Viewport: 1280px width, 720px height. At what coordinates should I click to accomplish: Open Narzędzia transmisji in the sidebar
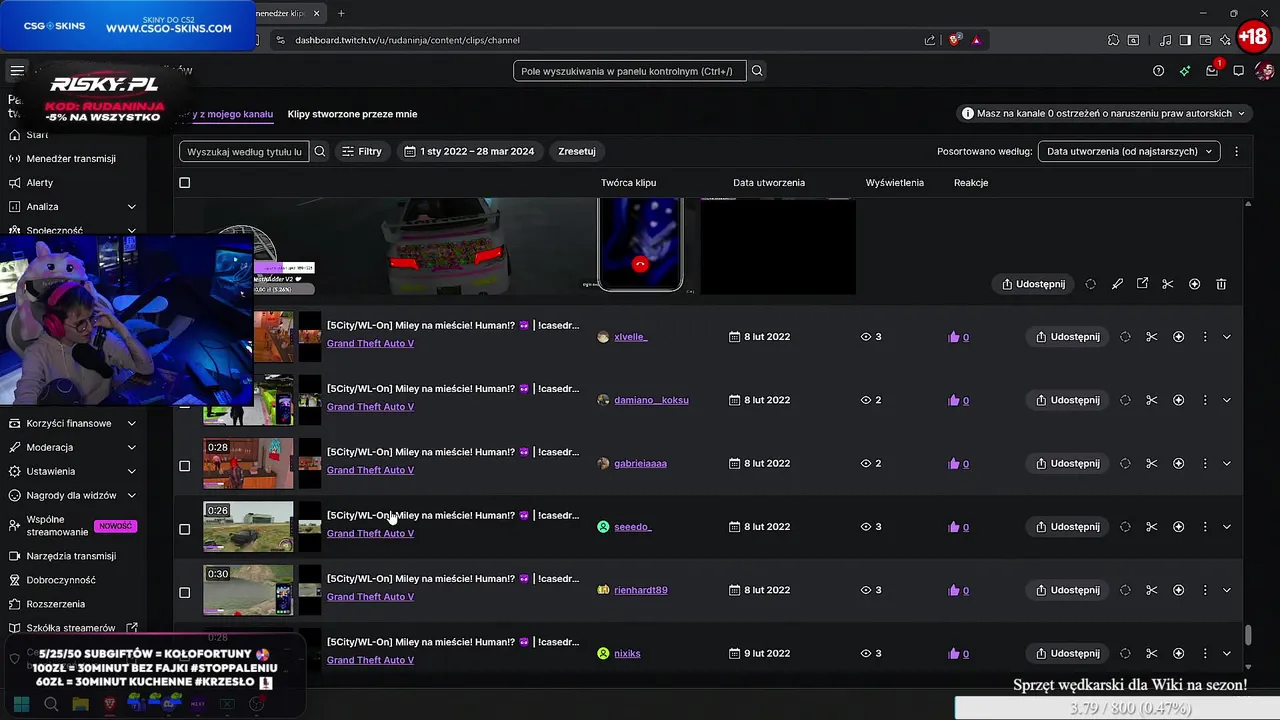click(x=71, y=556)
